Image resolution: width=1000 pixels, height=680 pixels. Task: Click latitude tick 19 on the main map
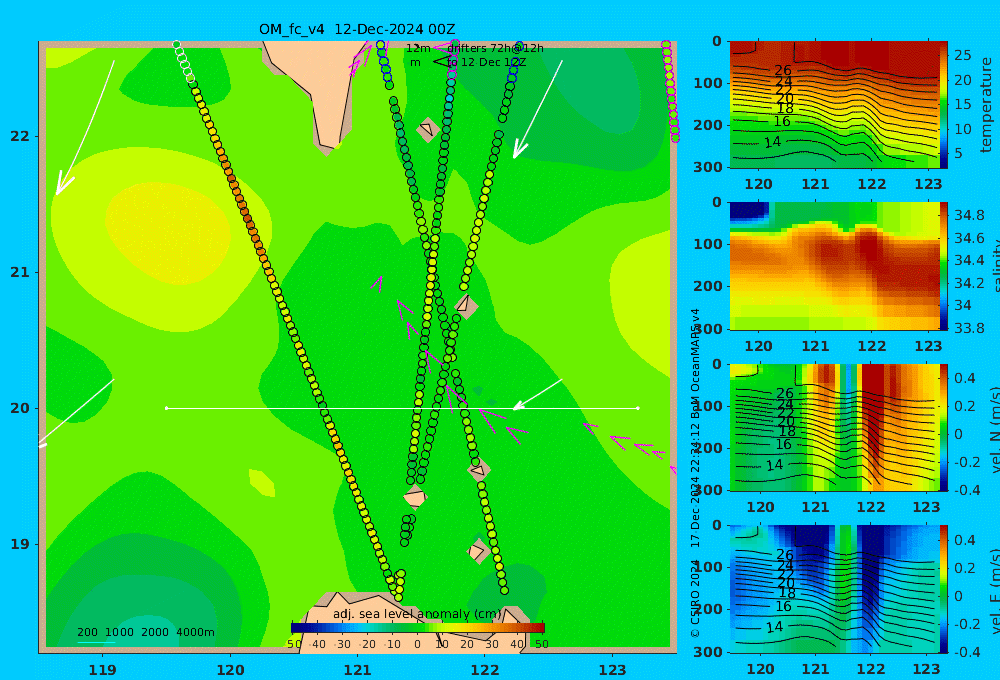(x=20, y=544)
